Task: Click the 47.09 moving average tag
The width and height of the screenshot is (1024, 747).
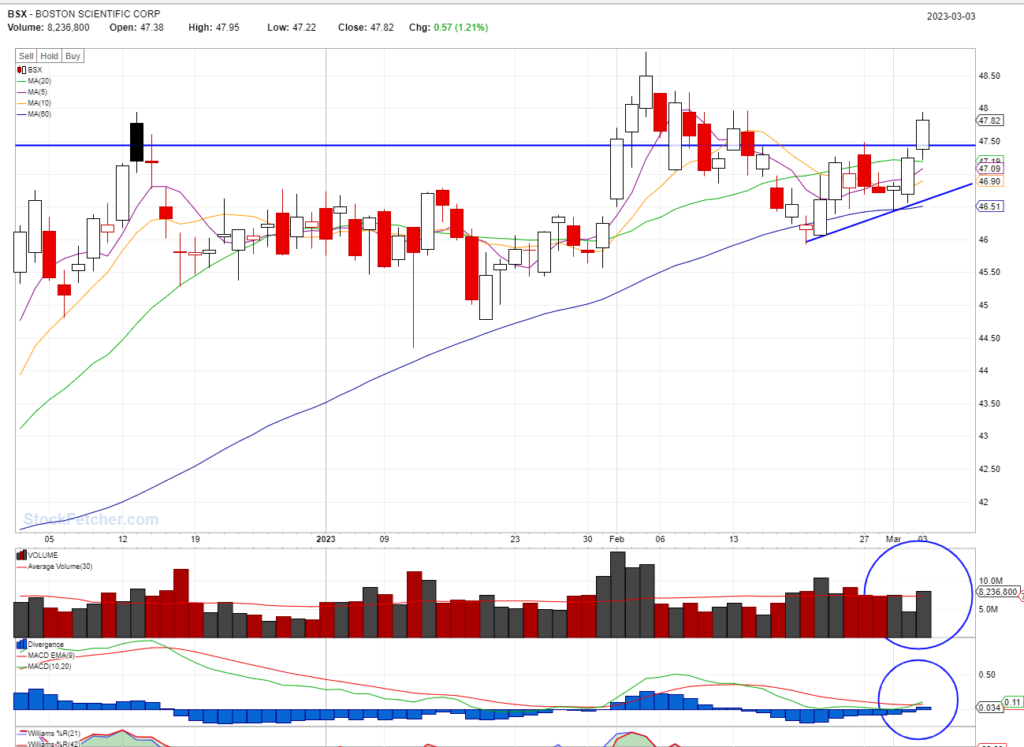Action: pyautogui.click(x=990, y=168)
